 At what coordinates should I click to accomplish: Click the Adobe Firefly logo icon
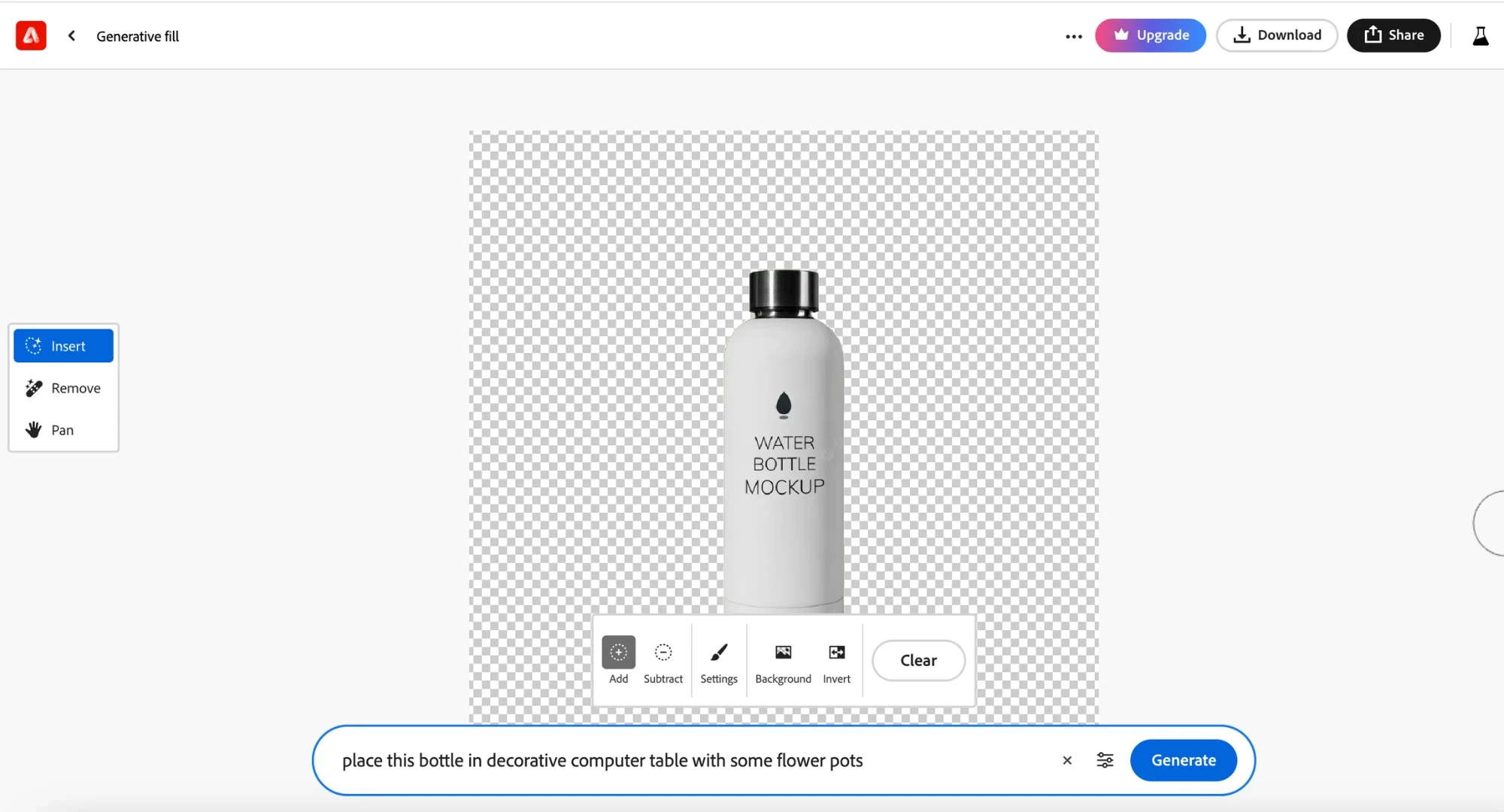pyautogui.click(x=31, y=35)
